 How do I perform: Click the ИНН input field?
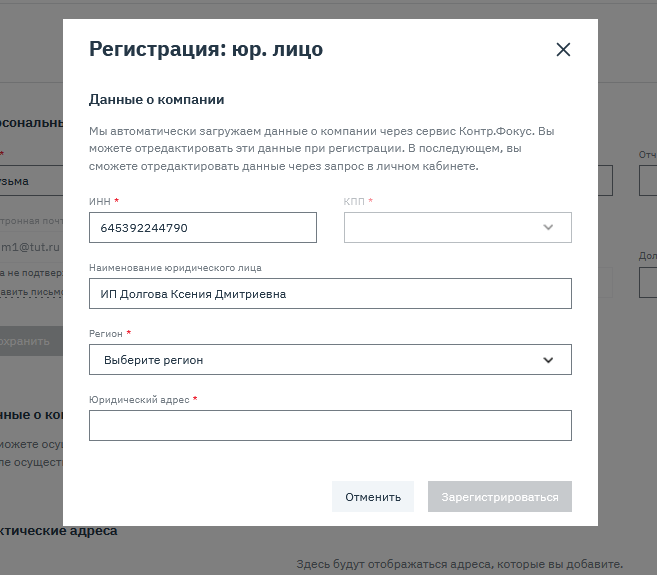tap(203, 228)
